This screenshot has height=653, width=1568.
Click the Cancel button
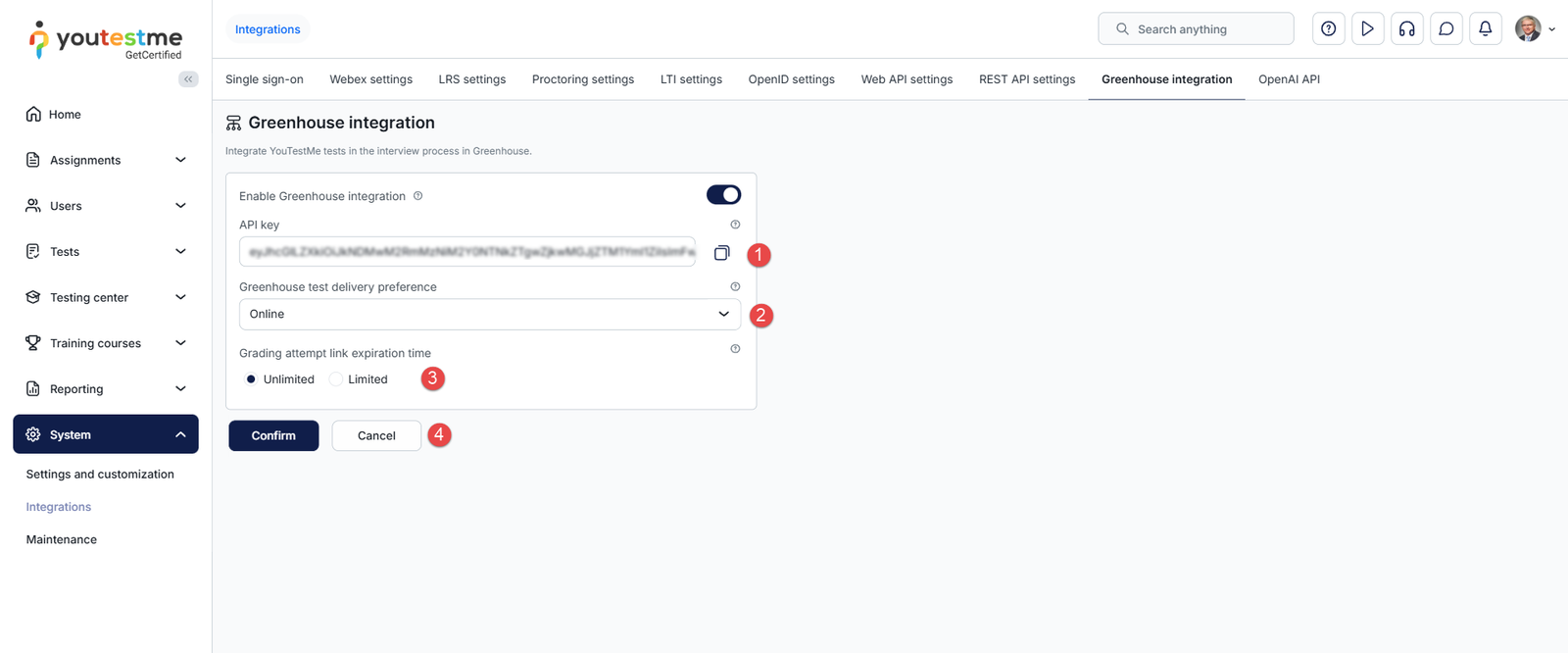(x=376, y=435)
